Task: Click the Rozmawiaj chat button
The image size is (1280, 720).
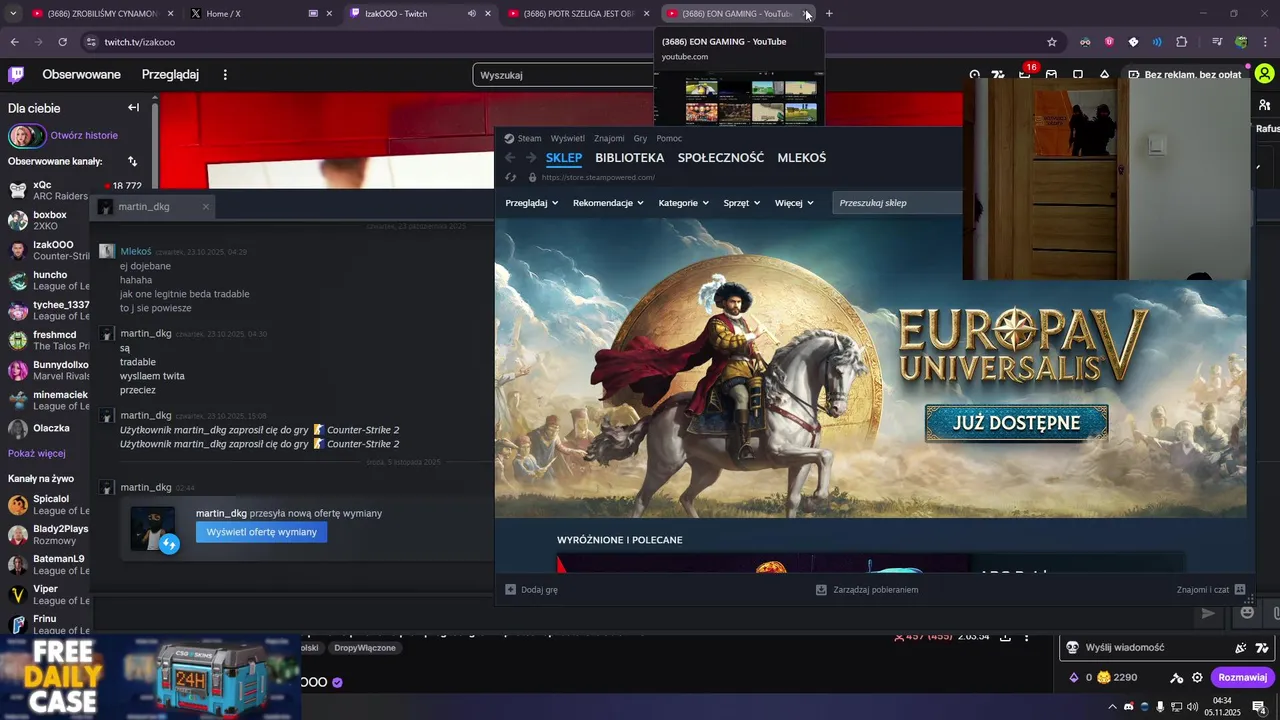Action: click(1243, 677)
